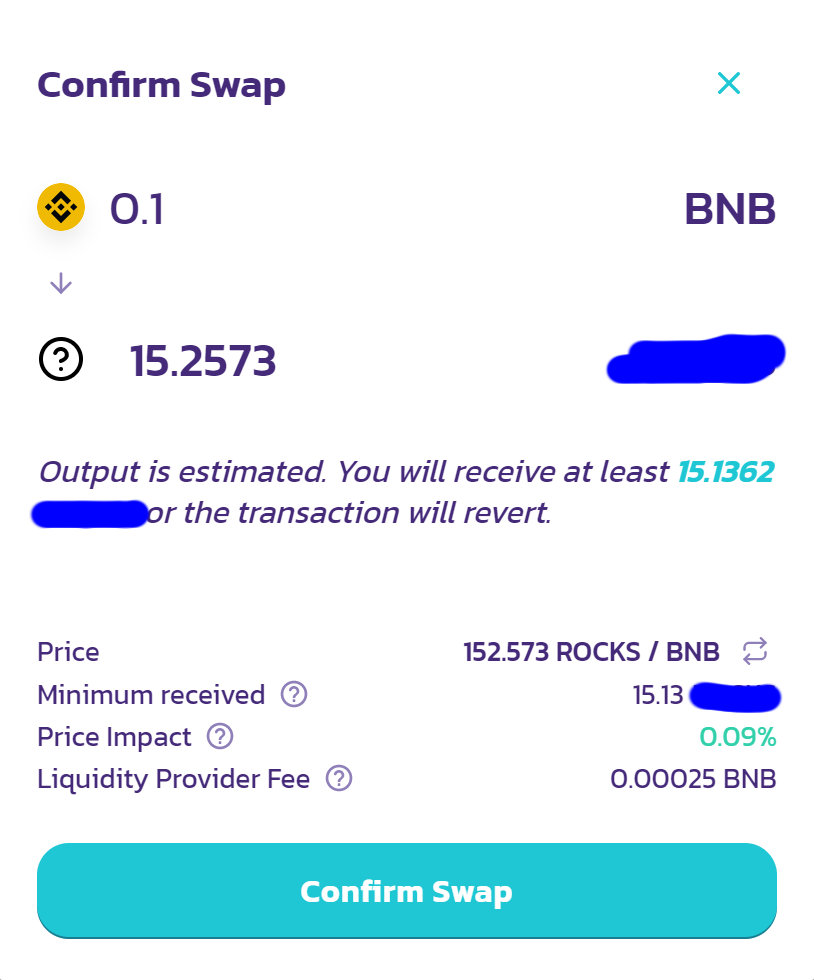Click the 152.573 ROCKS / BNB price value

[591, 652]
